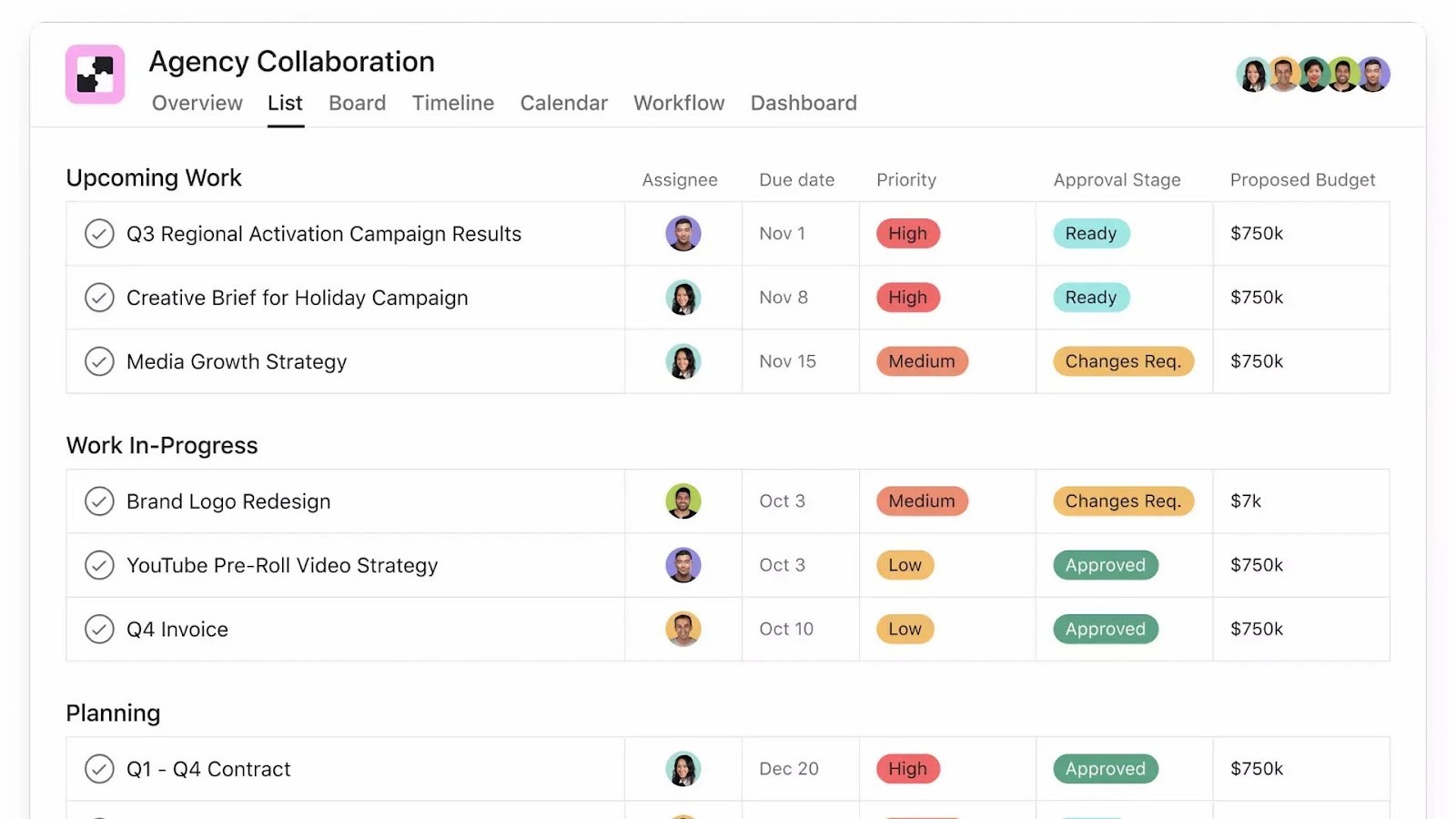Complete the Brand Logo Redesign task
The width and height of the screenshot is (1456, 819).
coord(99,500)
